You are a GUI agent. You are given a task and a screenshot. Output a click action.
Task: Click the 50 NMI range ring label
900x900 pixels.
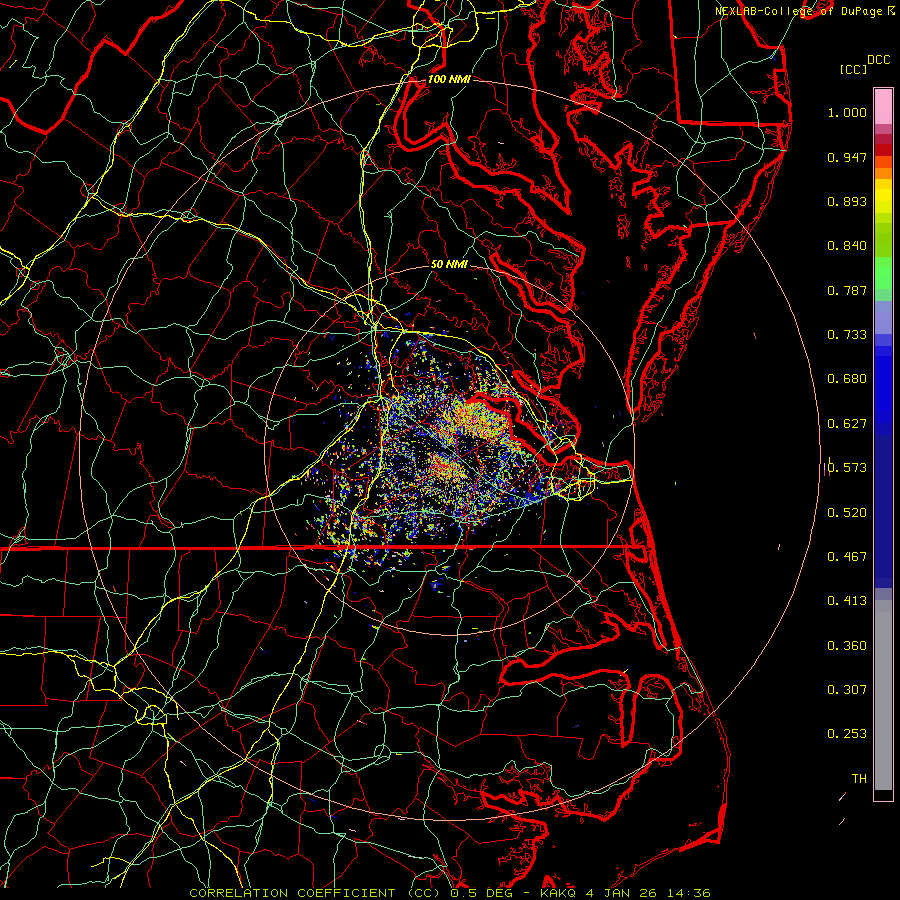pos(449,264)
